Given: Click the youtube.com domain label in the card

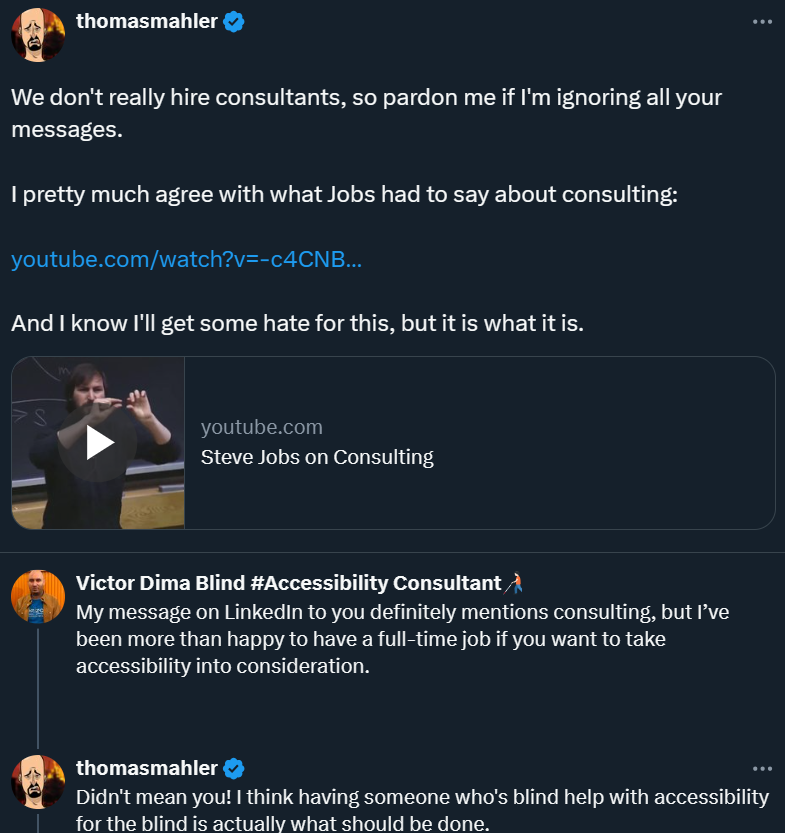Looking at the screenshot, I should pos(261,428).
